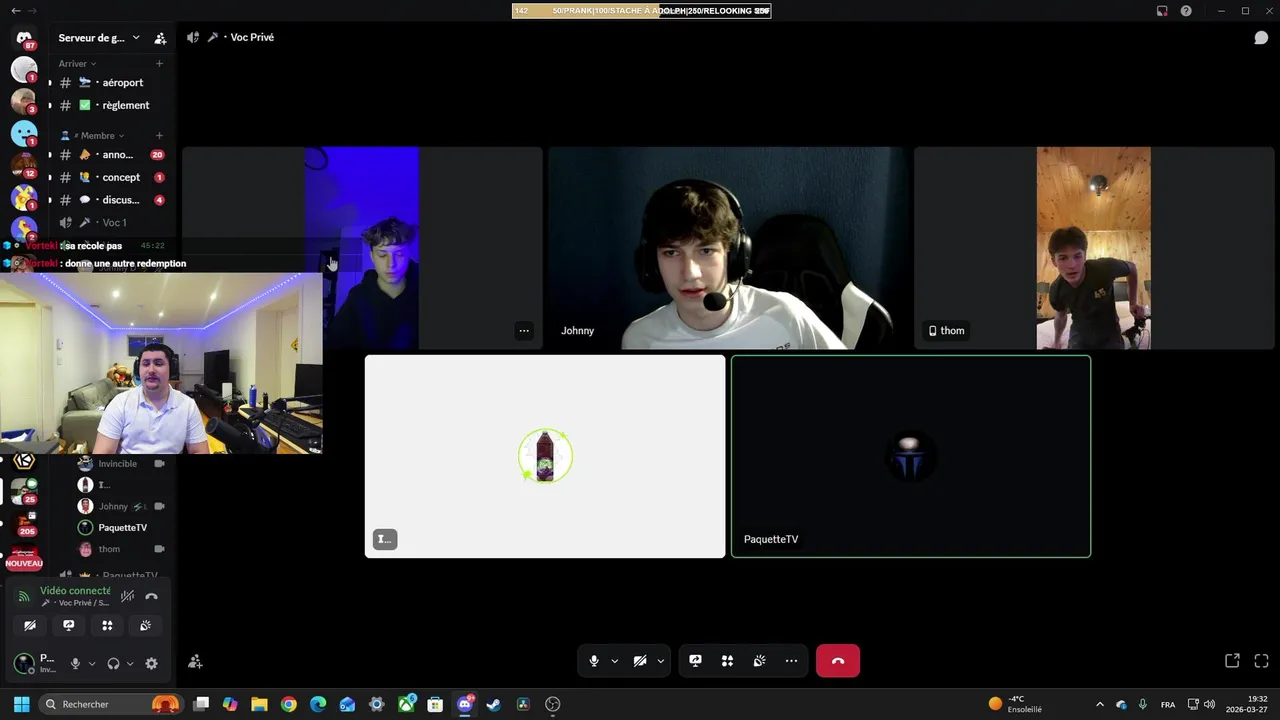The image size is (1280, 720).
Task: Focus thom's video tile
Action: click(x=1094, y=248)
